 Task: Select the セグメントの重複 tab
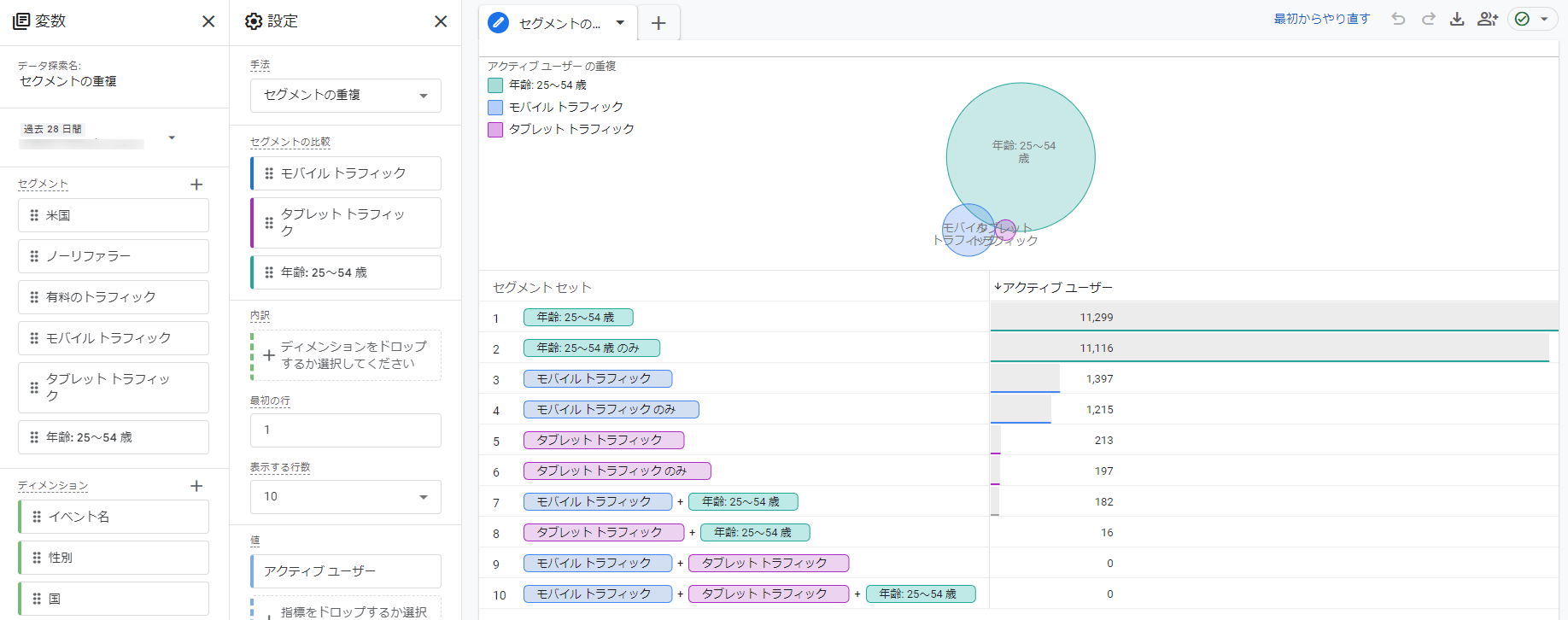(x=559, y=24)
